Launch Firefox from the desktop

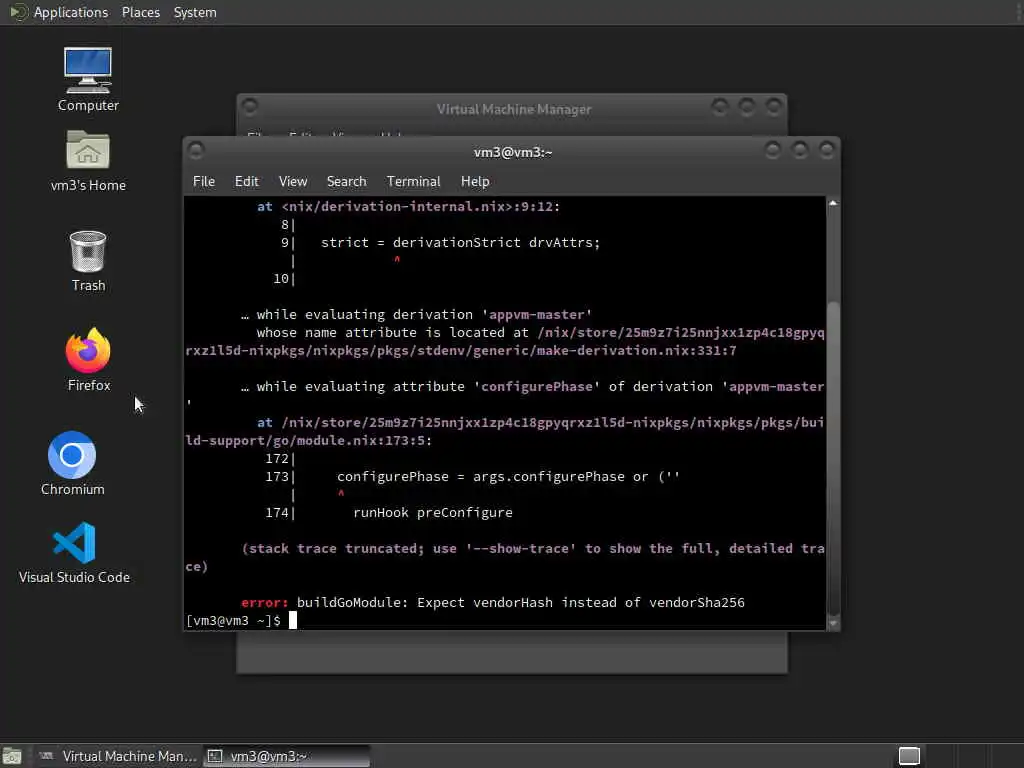pos(88,359)
